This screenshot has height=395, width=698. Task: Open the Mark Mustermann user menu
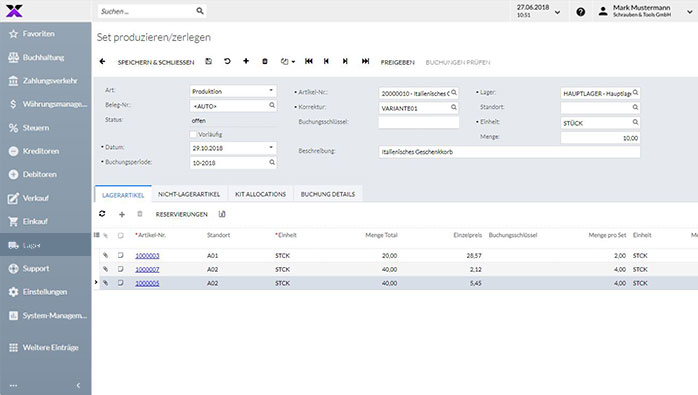646,11
